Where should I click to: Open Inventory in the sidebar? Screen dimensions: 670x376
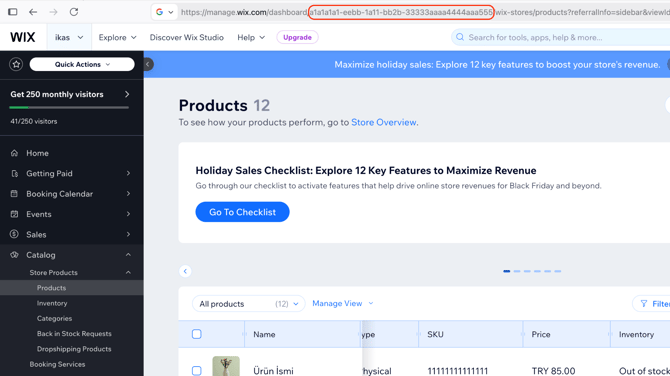tap(52, 303)
